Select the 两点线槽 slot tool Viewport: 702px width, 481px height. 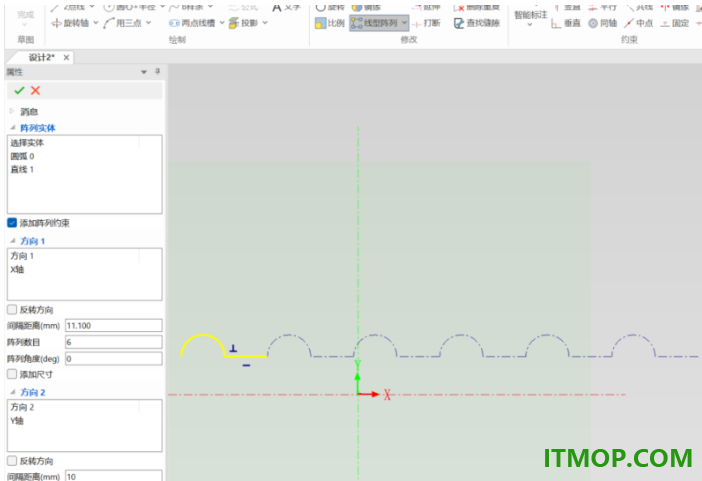coord(192,23)
